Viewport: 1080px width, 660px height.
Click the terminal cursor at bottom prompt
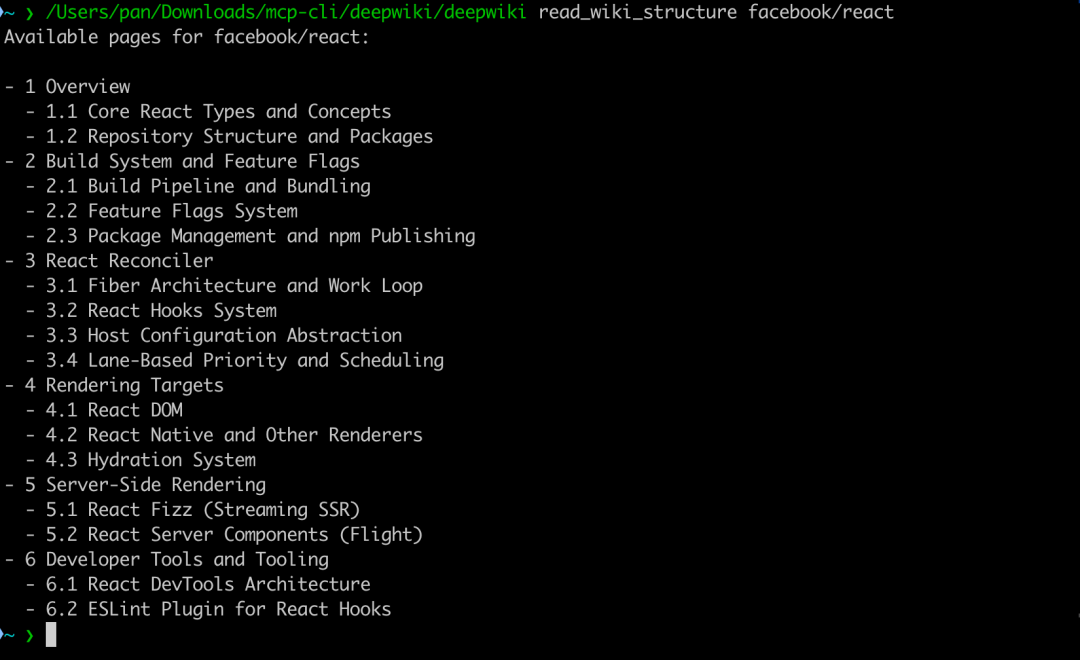(x=51, y=634)
